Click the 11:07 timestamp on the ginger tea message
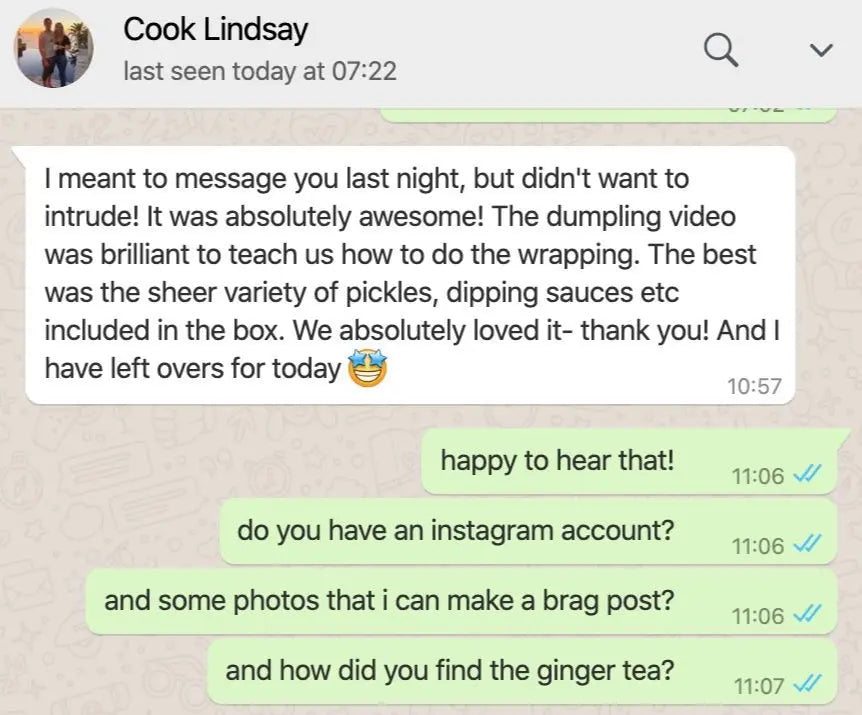Viewport: 862px width, 715px height. point(759,686)
